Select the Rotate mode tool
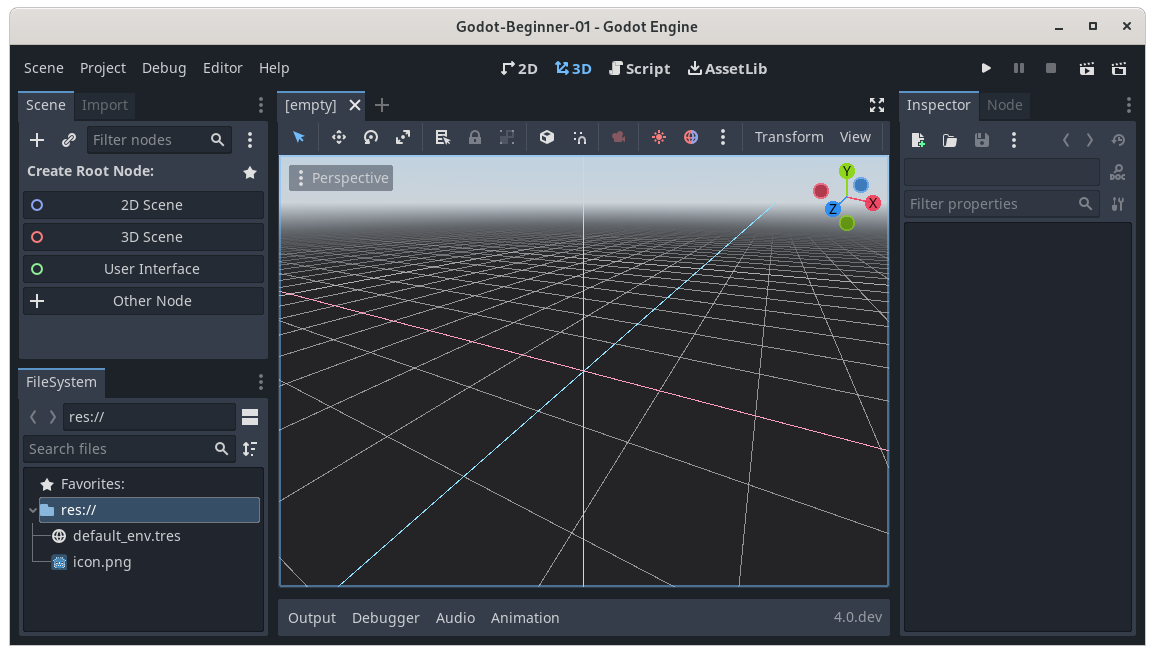This screenshot has width=1155, height=655. (371, 137)
